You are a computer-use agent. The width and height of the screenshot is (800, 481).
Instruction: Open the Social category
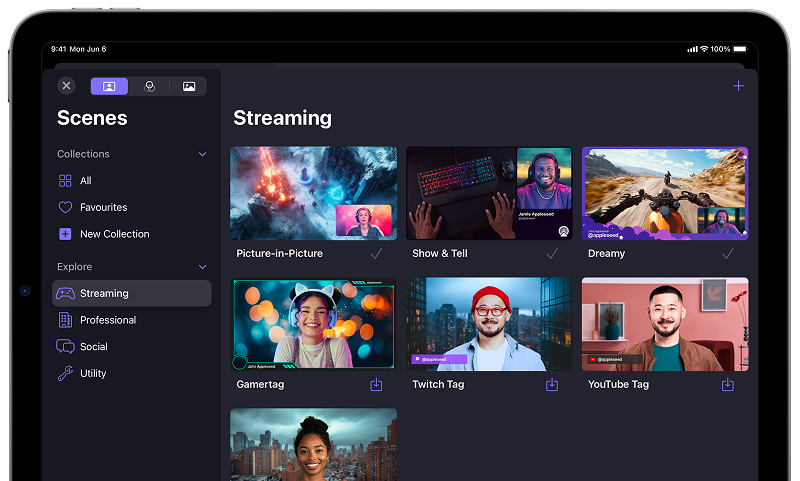coord(93,347)
